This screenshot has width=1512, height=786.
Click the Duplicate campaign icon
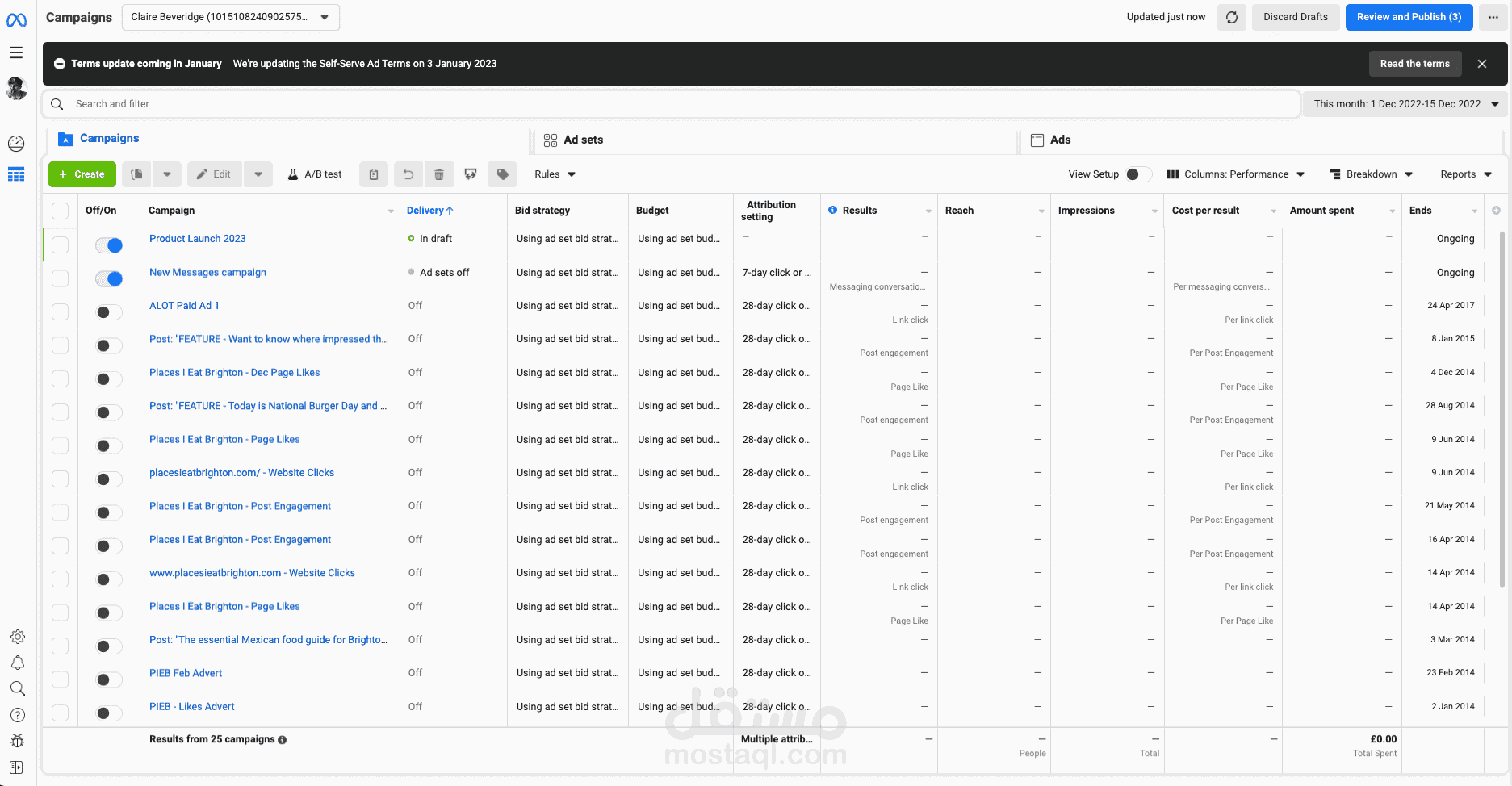[137, 174]
